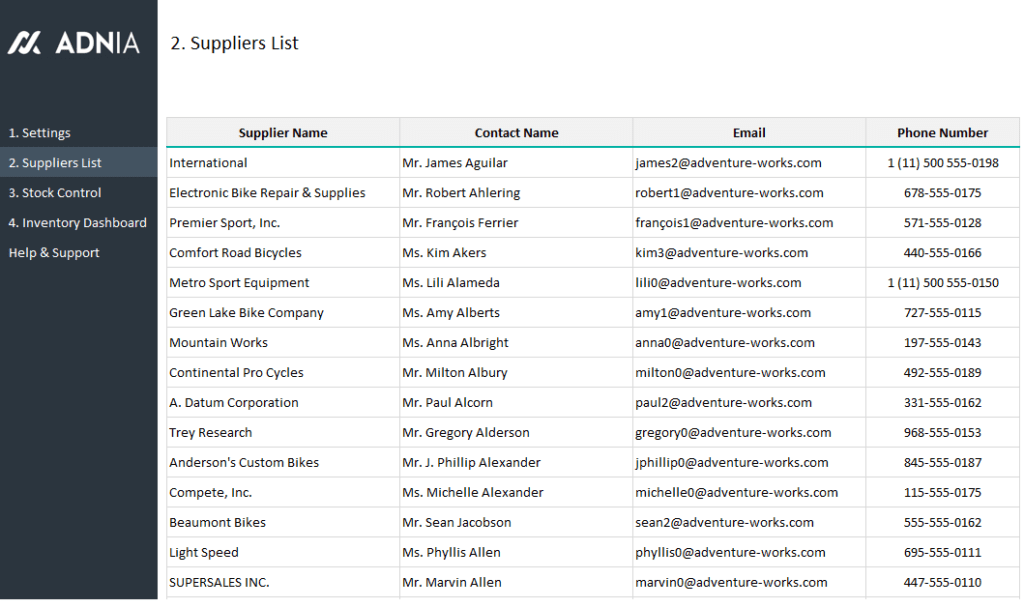Select Help & Support in the sidebar
This screenshot has width=1024, height=608.
pos(52,252)
